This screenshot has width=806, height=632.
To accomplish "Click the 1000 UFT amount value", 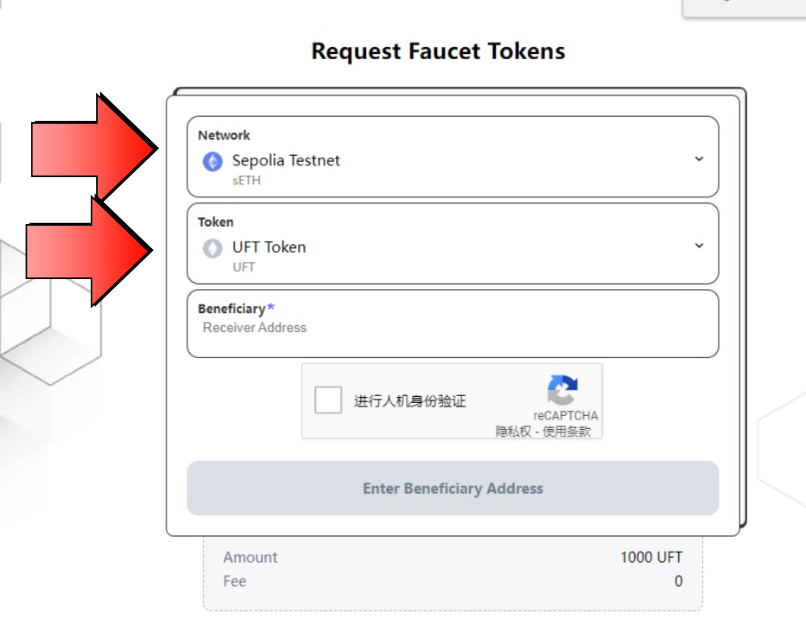I will [651, 557].
